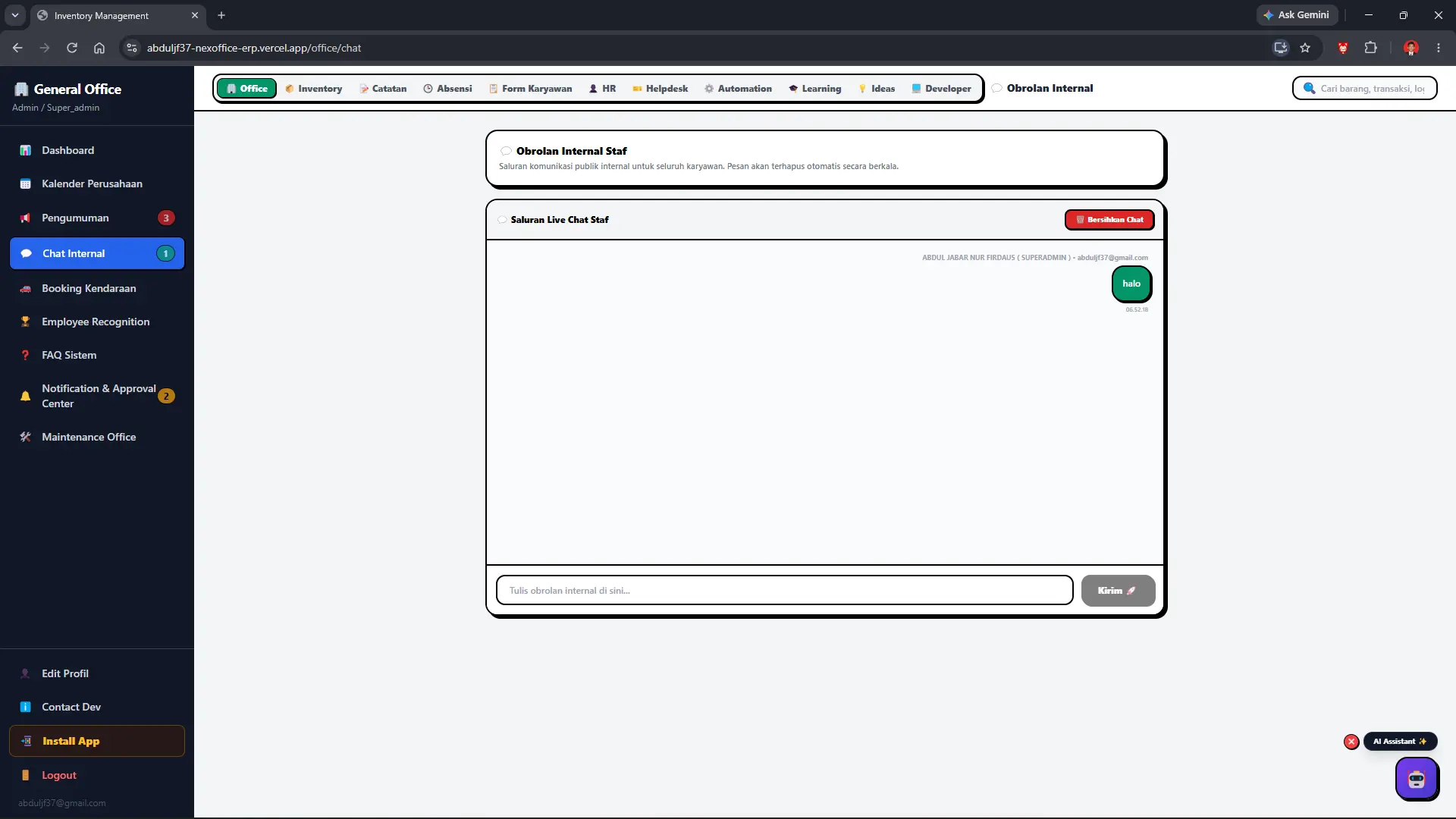Open Chrome's three-dot menu

click(x=1439, y=48)
